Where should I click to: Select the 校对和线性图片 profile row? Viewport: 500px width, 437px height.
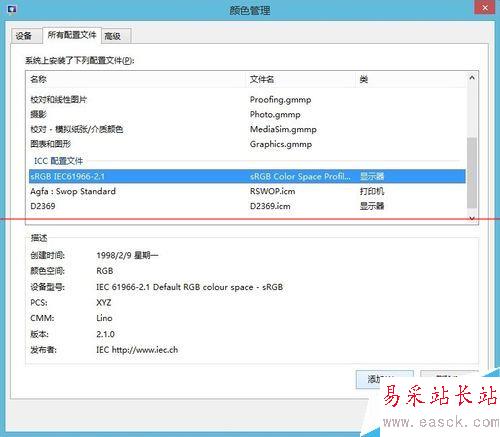(247, 99)
